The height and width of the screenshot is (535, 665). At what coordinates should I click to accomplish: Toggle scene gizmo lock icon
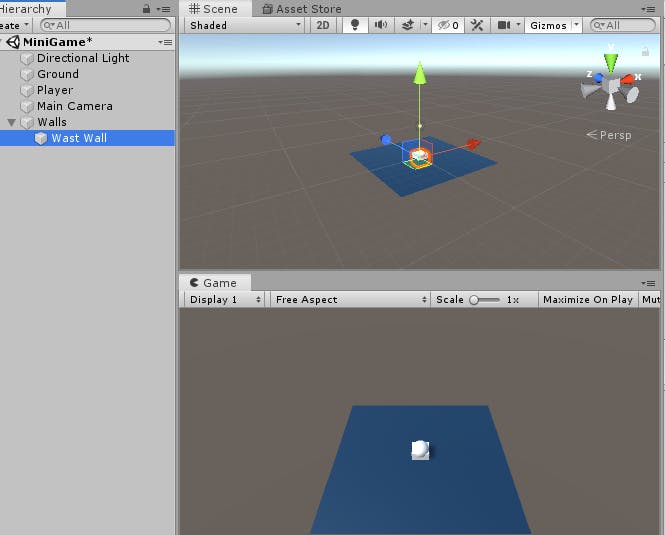click(x=645, y=52)
